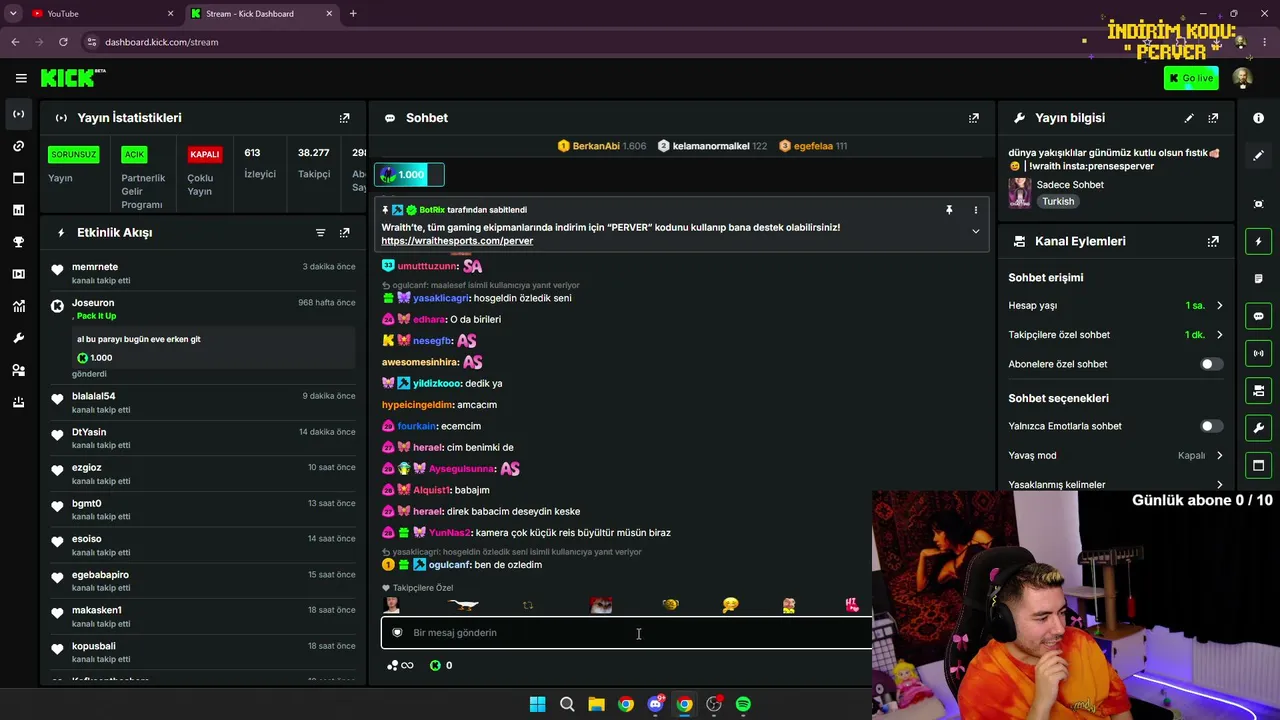Open the rising-chart analytics icon in left sidebar

pyautogui.click(x=18, y=306)
